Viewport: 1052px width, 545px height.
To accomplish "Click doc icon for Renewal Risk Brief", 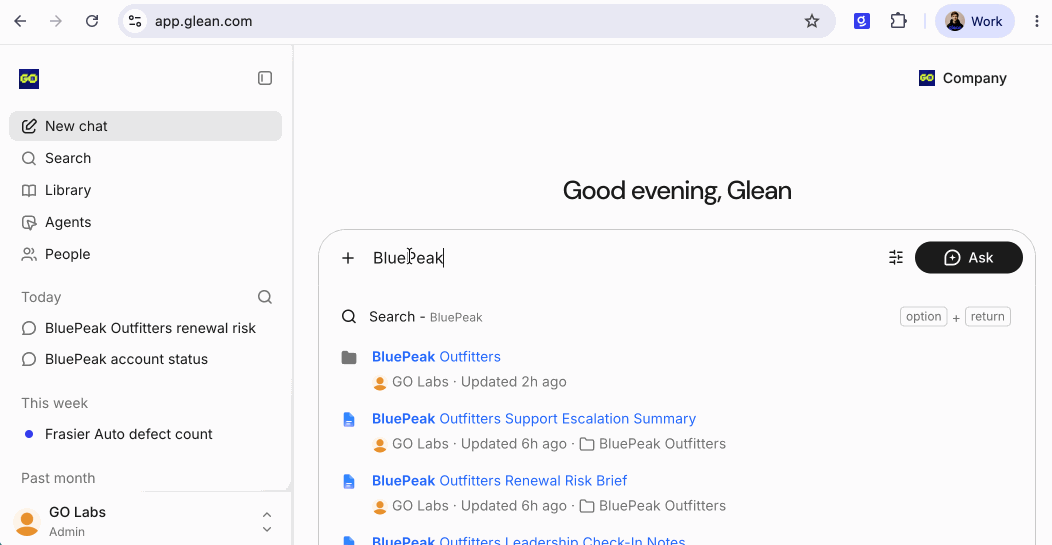I will [349, 481].
